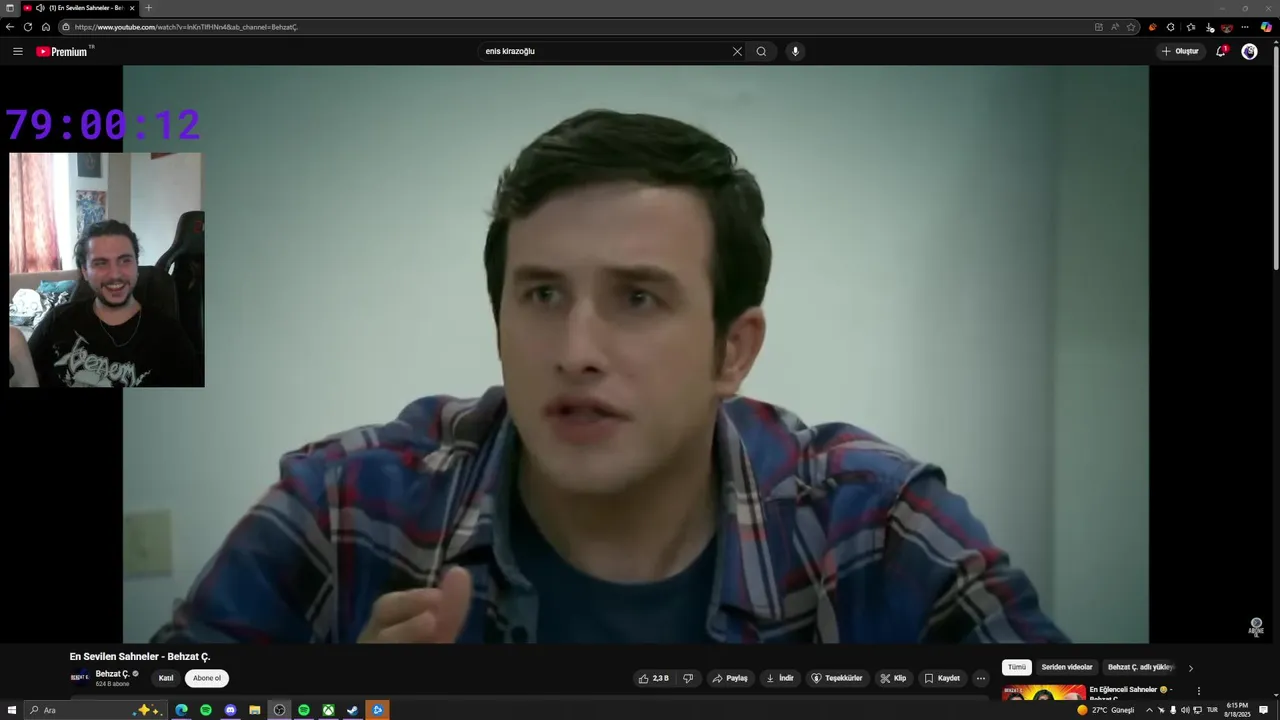Viewport: 1280px width, 720px height.
Task: Toggle Abone ol subscribe button
Action: (207, 678)
